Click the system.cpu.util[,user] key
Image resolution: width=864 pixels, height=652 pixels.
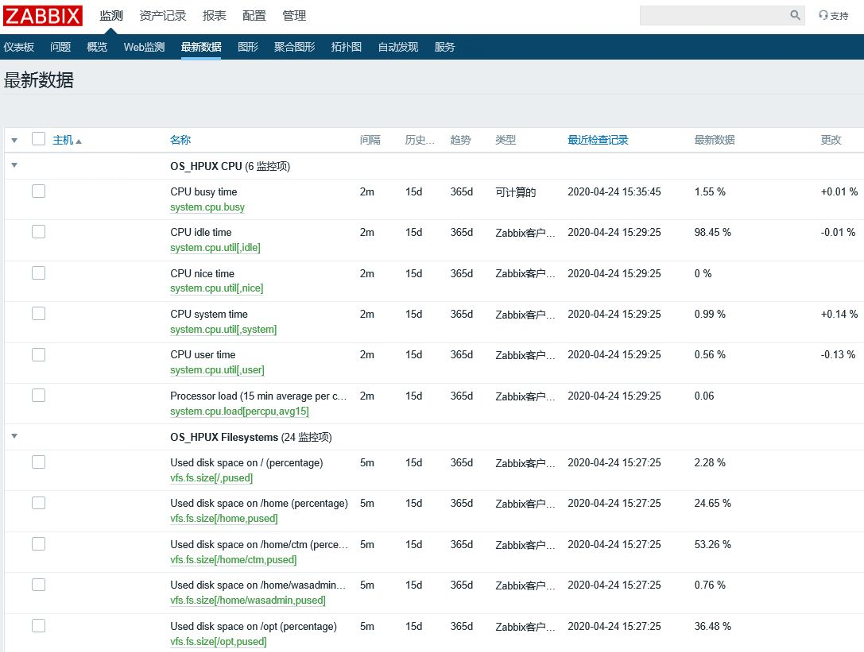coord(217,370)
